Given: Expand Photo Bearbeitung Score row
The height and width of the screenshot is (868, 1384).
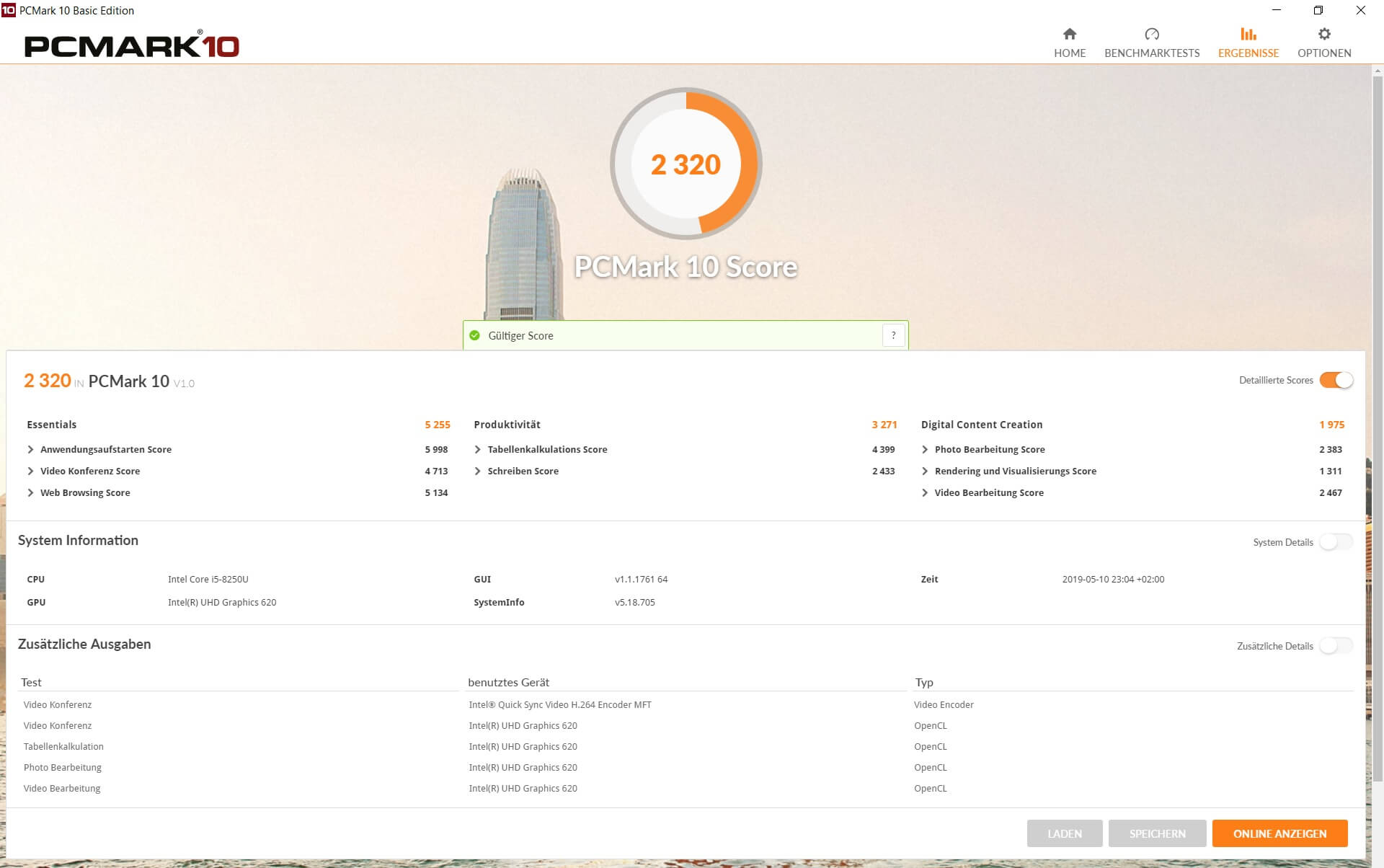Looking at the screenshot, I should tap(925, 449).
